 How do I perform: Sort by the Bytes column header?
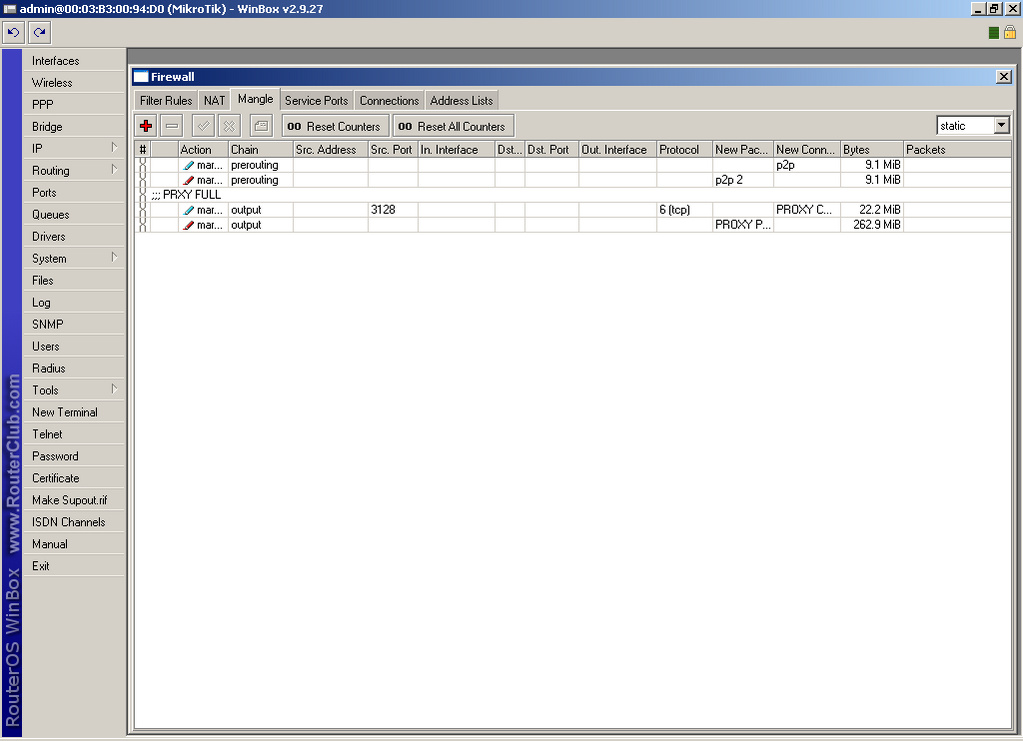[872, 149]
